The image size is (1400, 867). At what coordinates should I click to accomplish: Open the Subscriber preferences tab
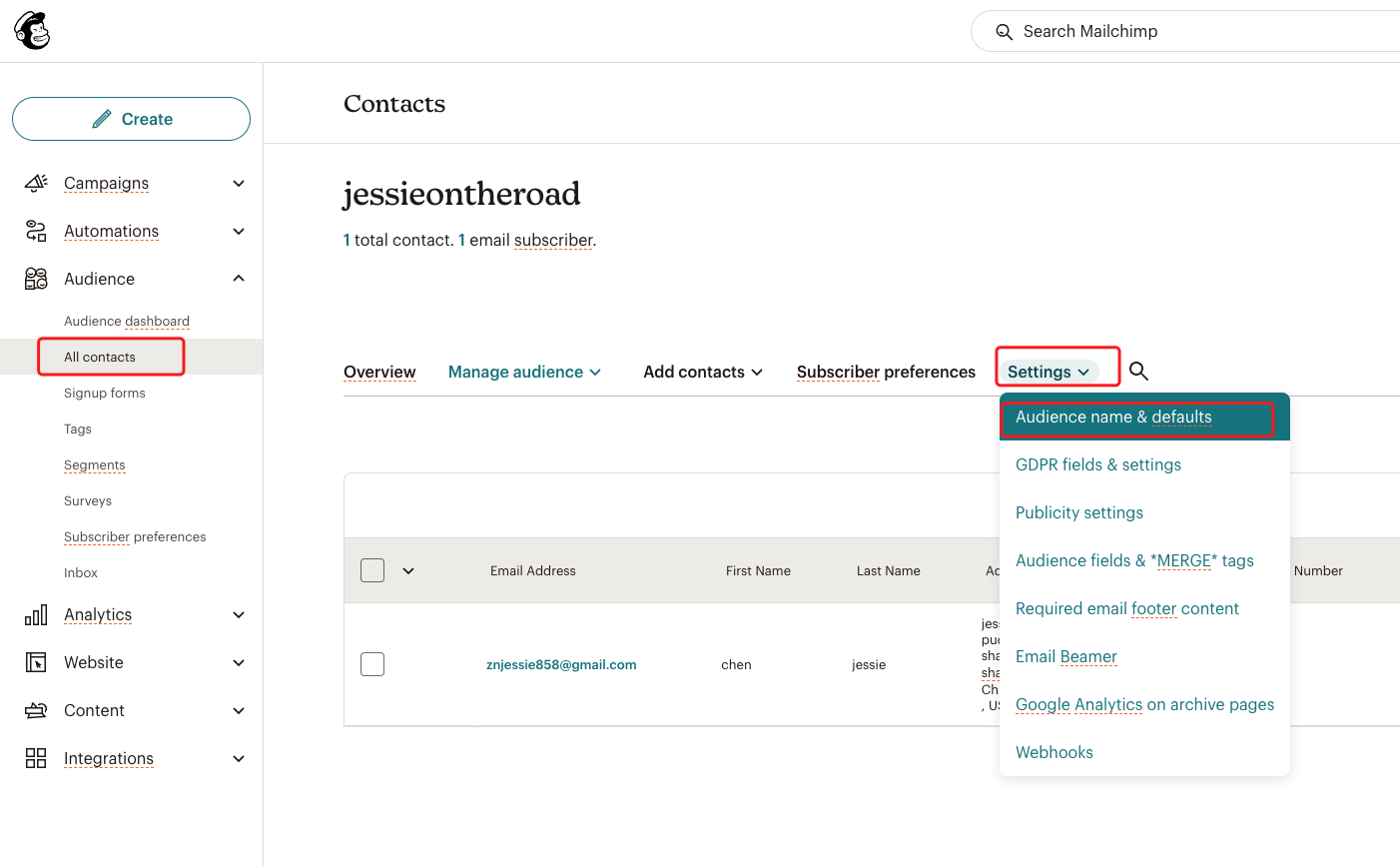pyautogui.click(x=886, y=372)
